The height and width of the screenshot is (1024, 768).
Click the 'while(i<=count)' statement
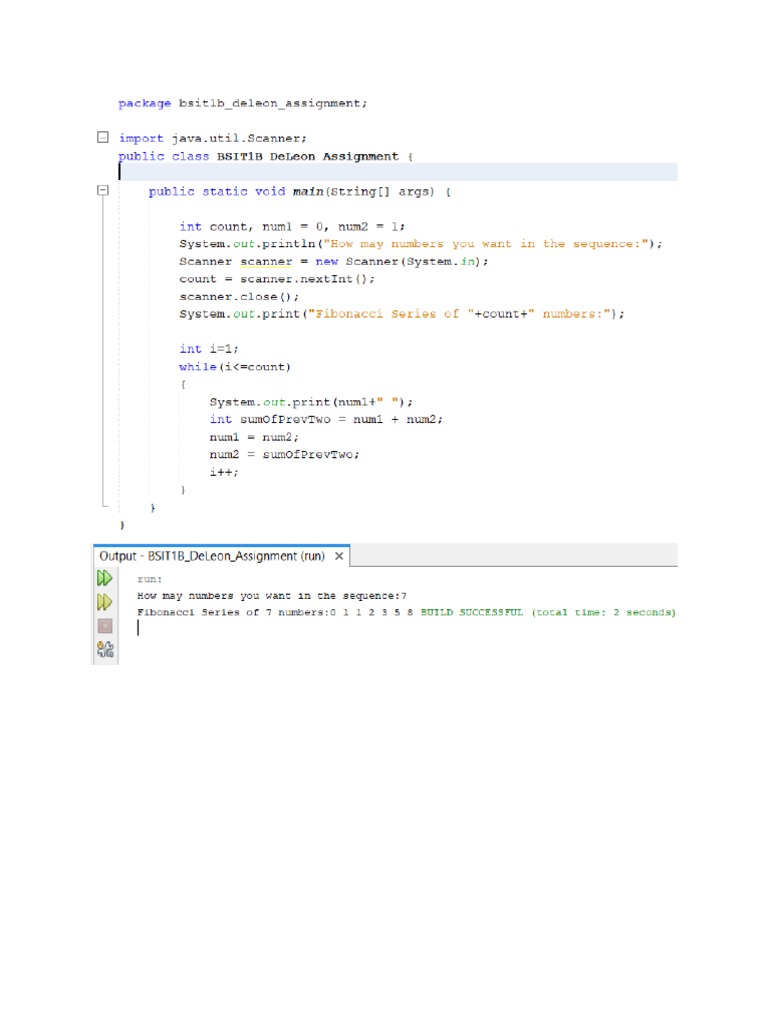tap(235, 367)
